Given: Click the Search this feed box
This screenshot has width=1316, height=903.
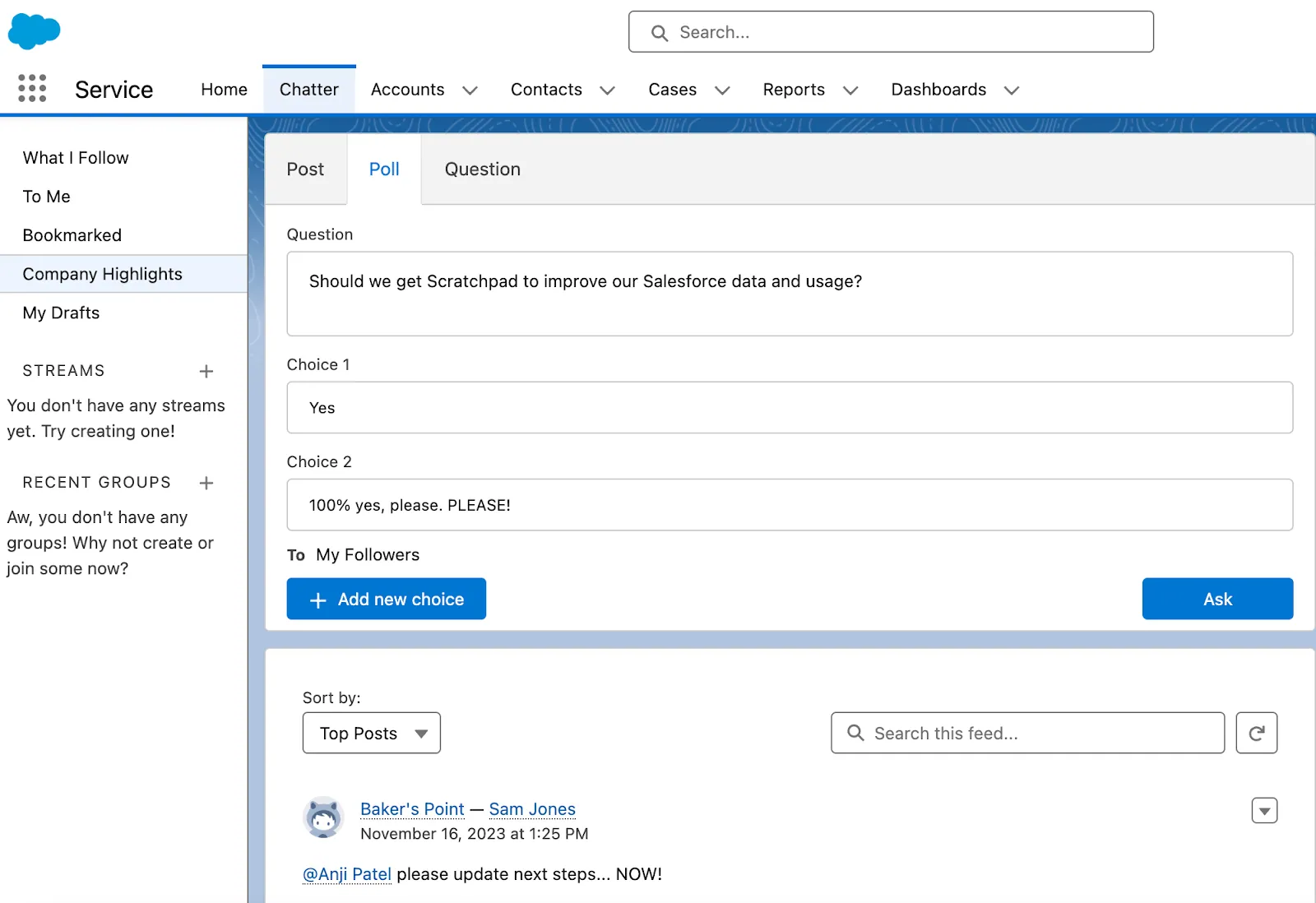Looking at the screenshot, I should point(1027,733).
